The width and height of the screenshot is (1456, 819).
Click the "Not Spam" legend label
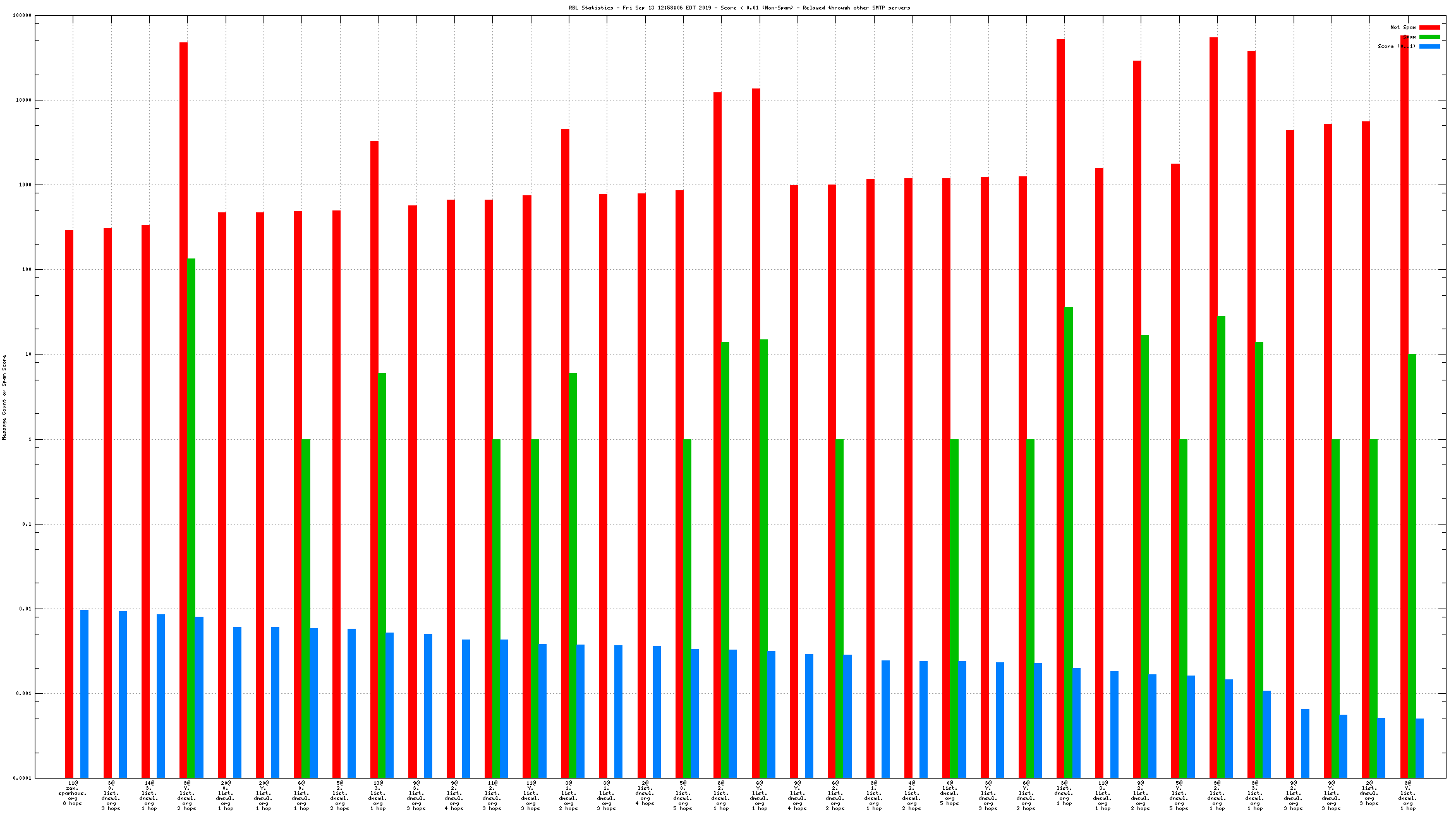(x=1403, y=27)
